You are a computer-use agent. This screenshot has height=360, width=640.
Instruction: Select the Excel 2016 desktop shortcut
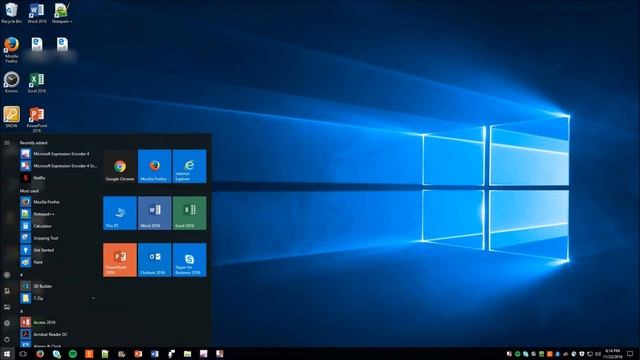pyautogui.click(x=37, y=83)
